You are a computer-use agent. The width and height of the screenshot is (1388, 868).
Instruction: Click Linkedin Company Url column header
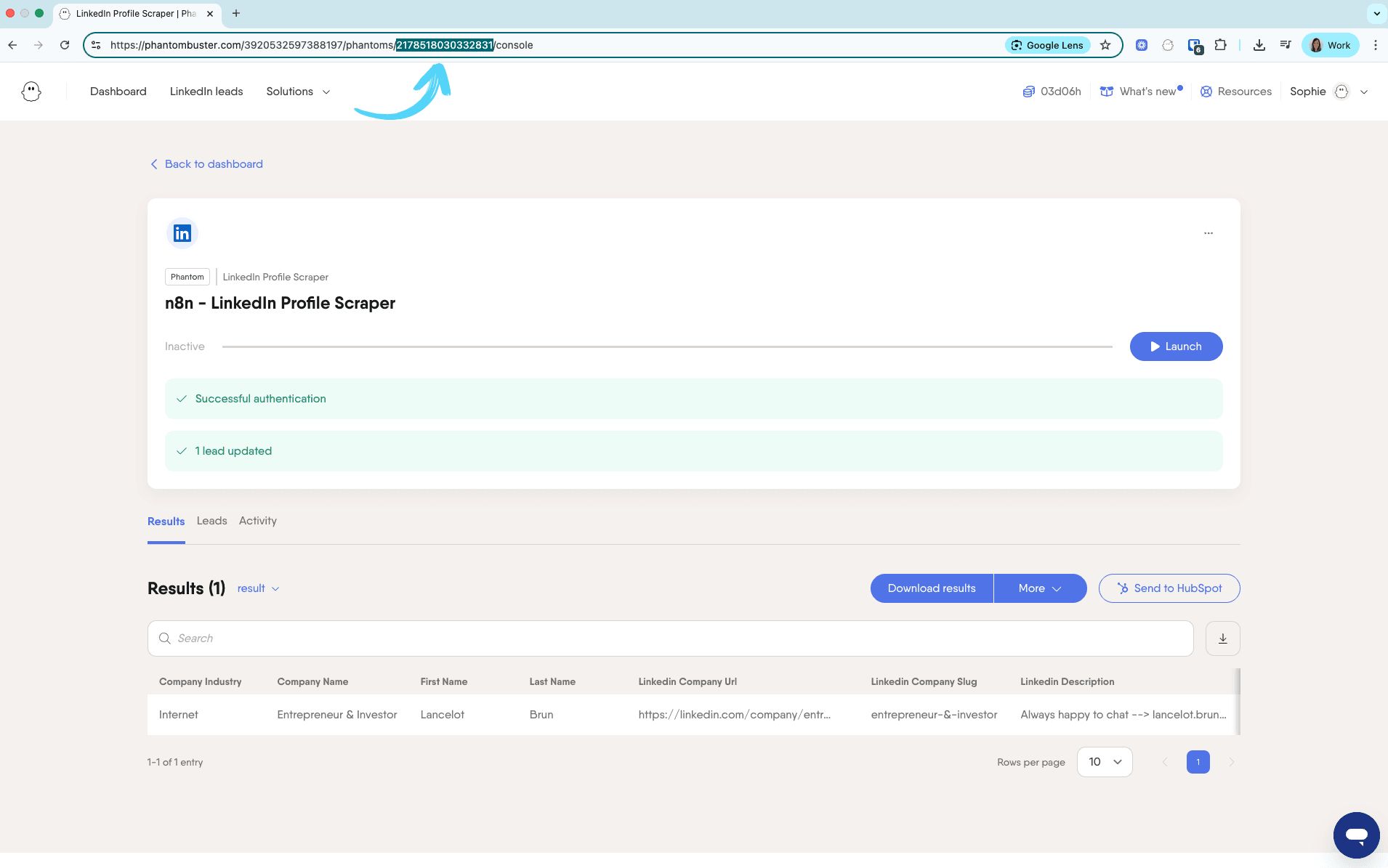point(687,681)
